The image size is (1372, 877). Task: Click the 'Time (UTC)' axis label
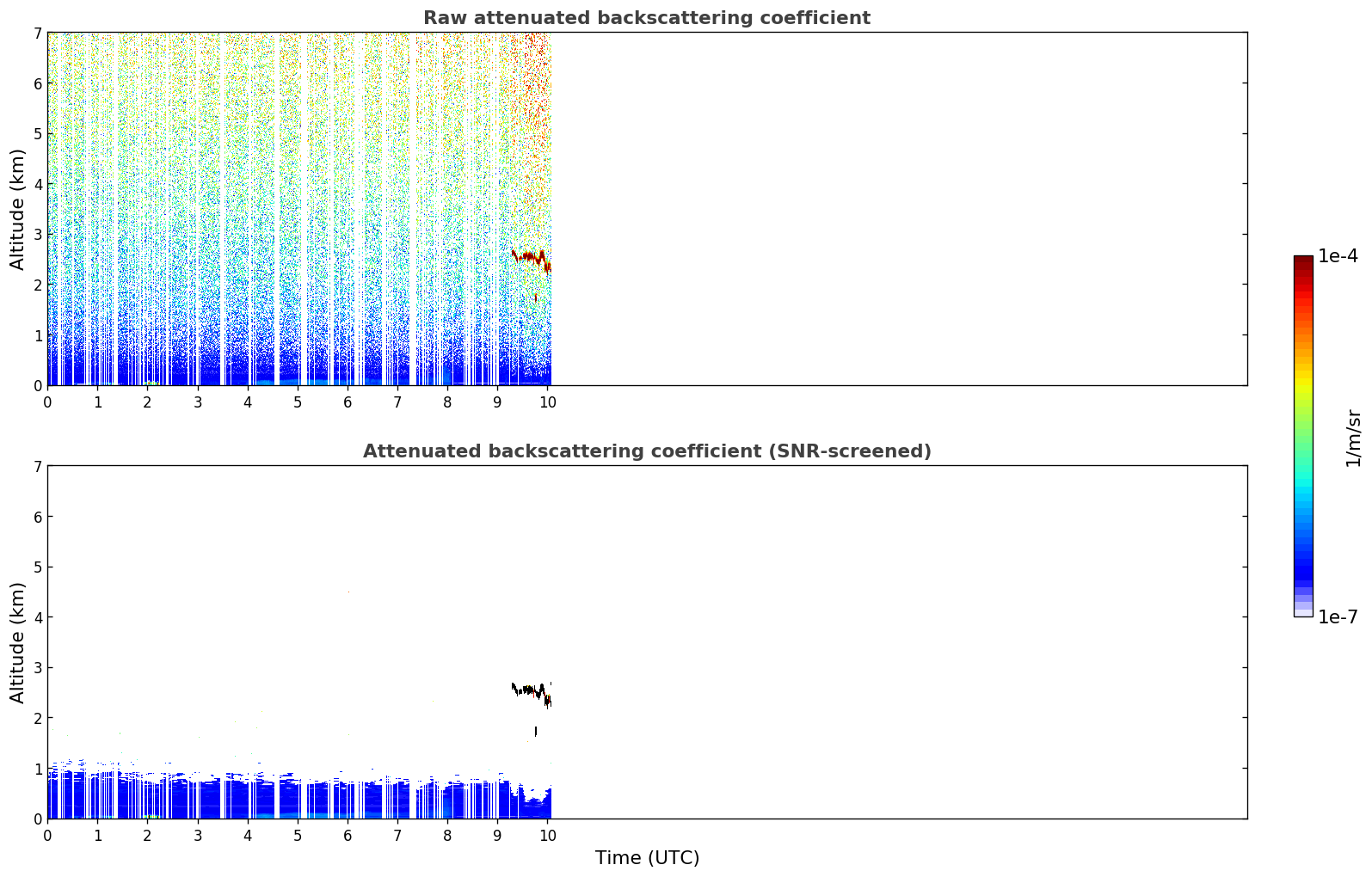[647, 858]
